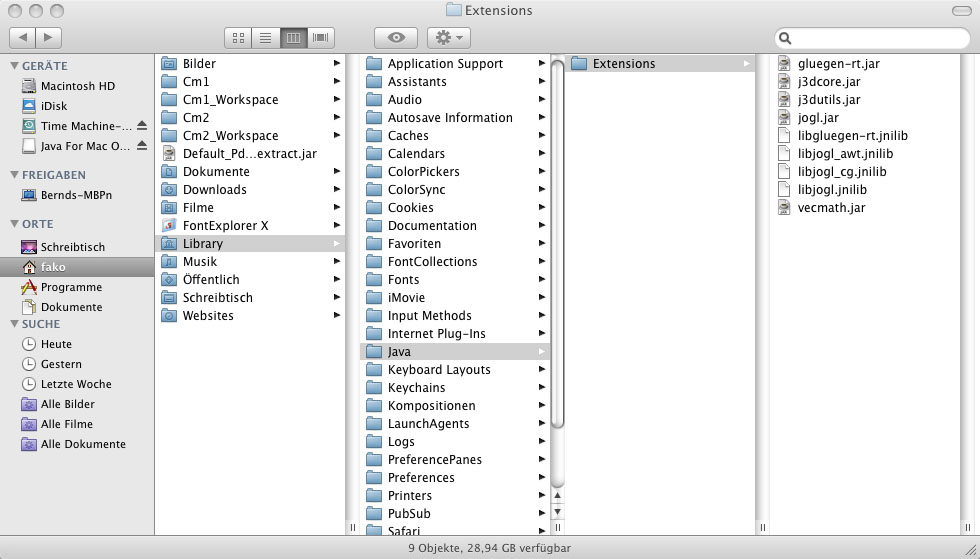Select the jogl.jar file
Screen dimensions: 980x559
pos(865,118)
